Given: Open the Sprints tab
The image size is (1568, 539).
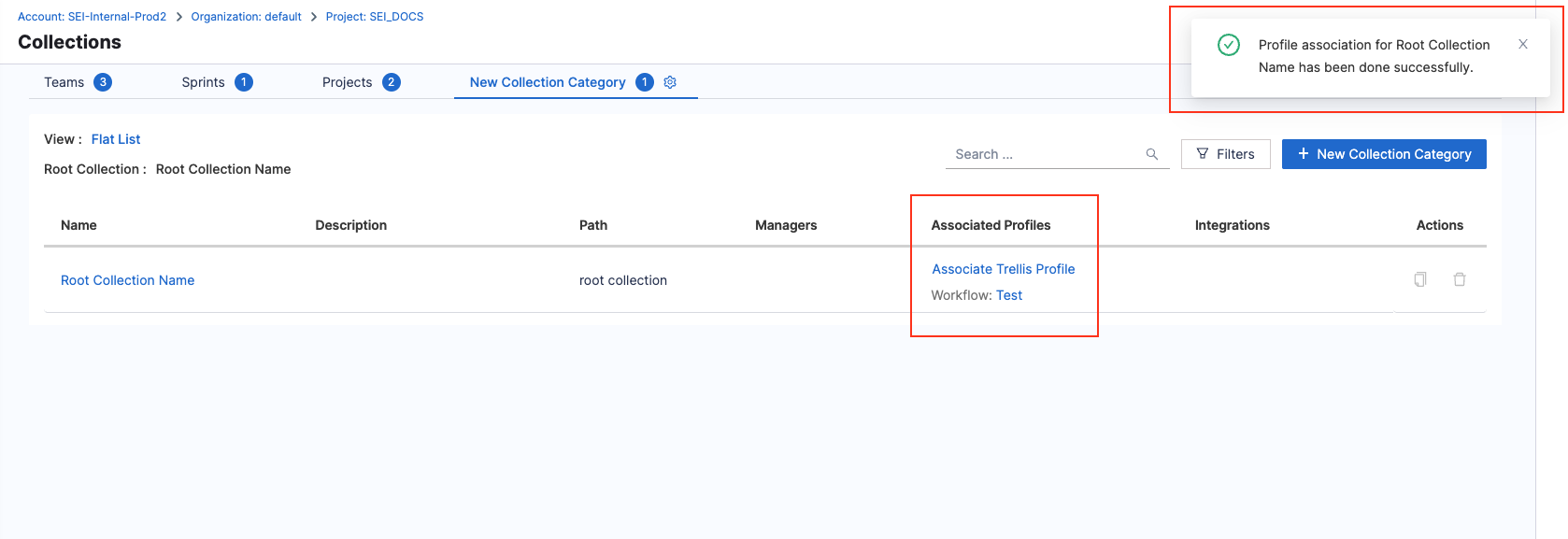Looking at the screenshot, I should [x=203, y=82].
